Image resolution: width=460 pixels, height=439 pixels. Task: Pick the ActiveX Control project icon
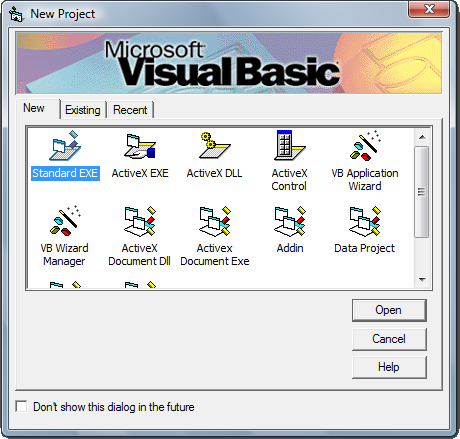coord(289,145)
